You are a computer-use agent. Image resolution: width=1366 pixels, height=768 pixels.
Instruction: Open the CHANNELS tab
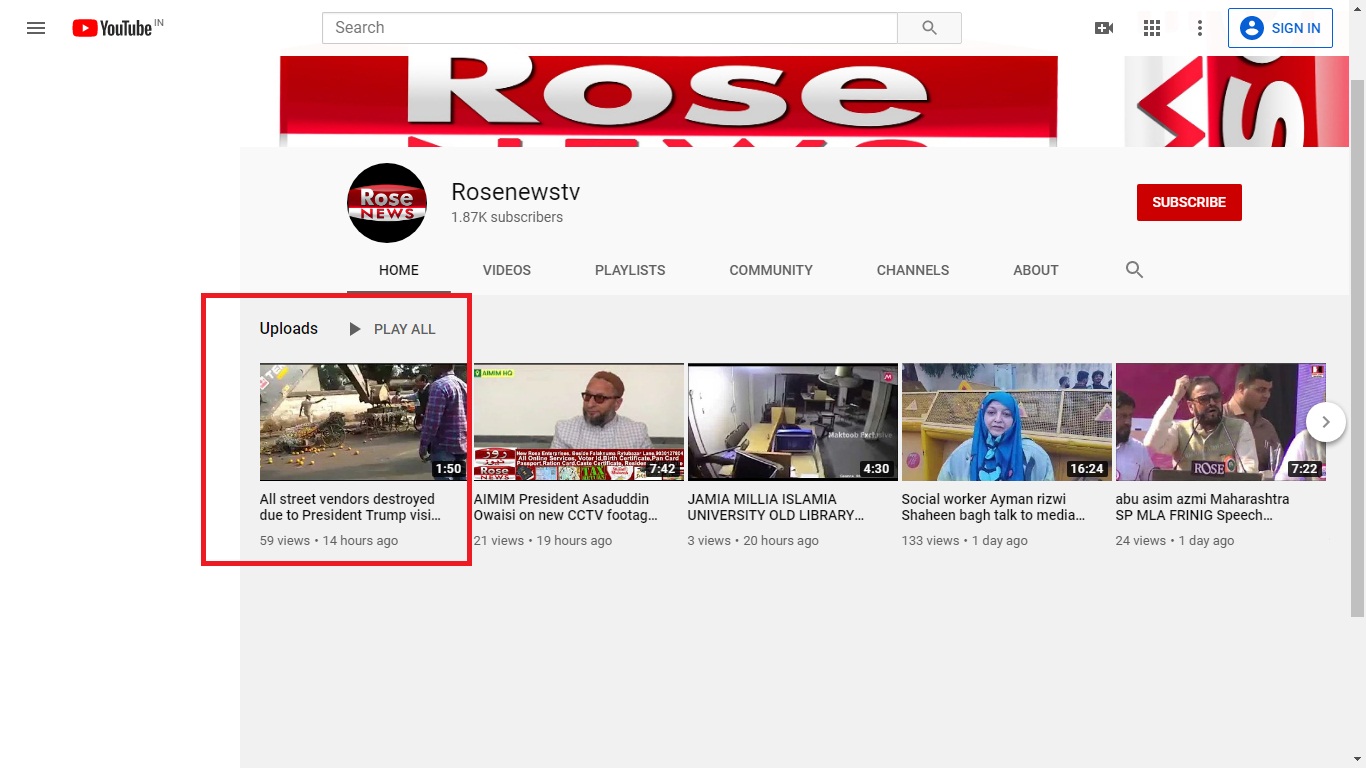tap(913, 270)
